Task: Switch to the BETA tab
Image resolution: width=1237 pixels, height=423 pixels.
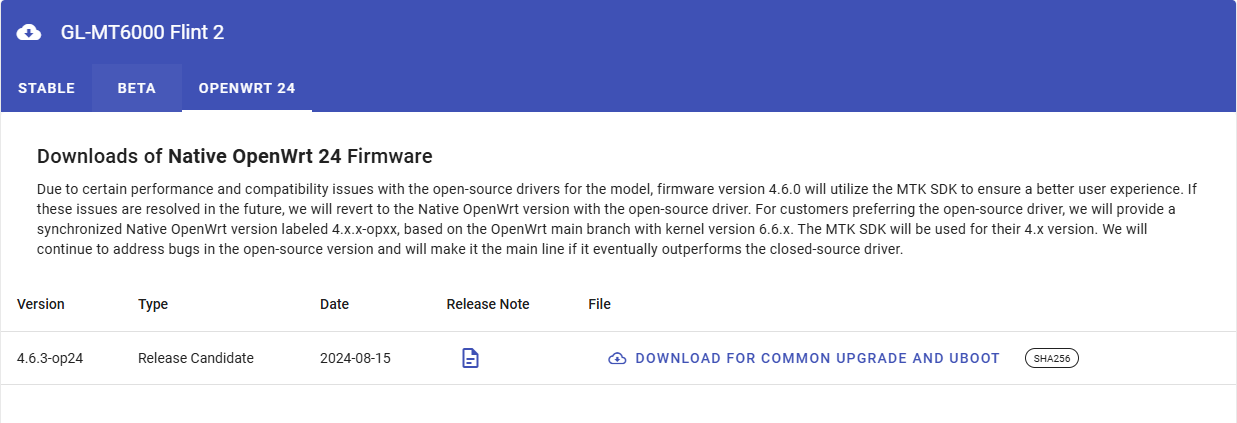Action: [136, 88]
